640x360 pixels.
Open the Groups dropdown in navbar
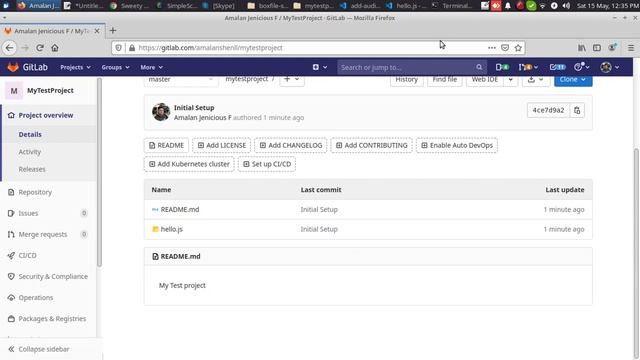116,67
